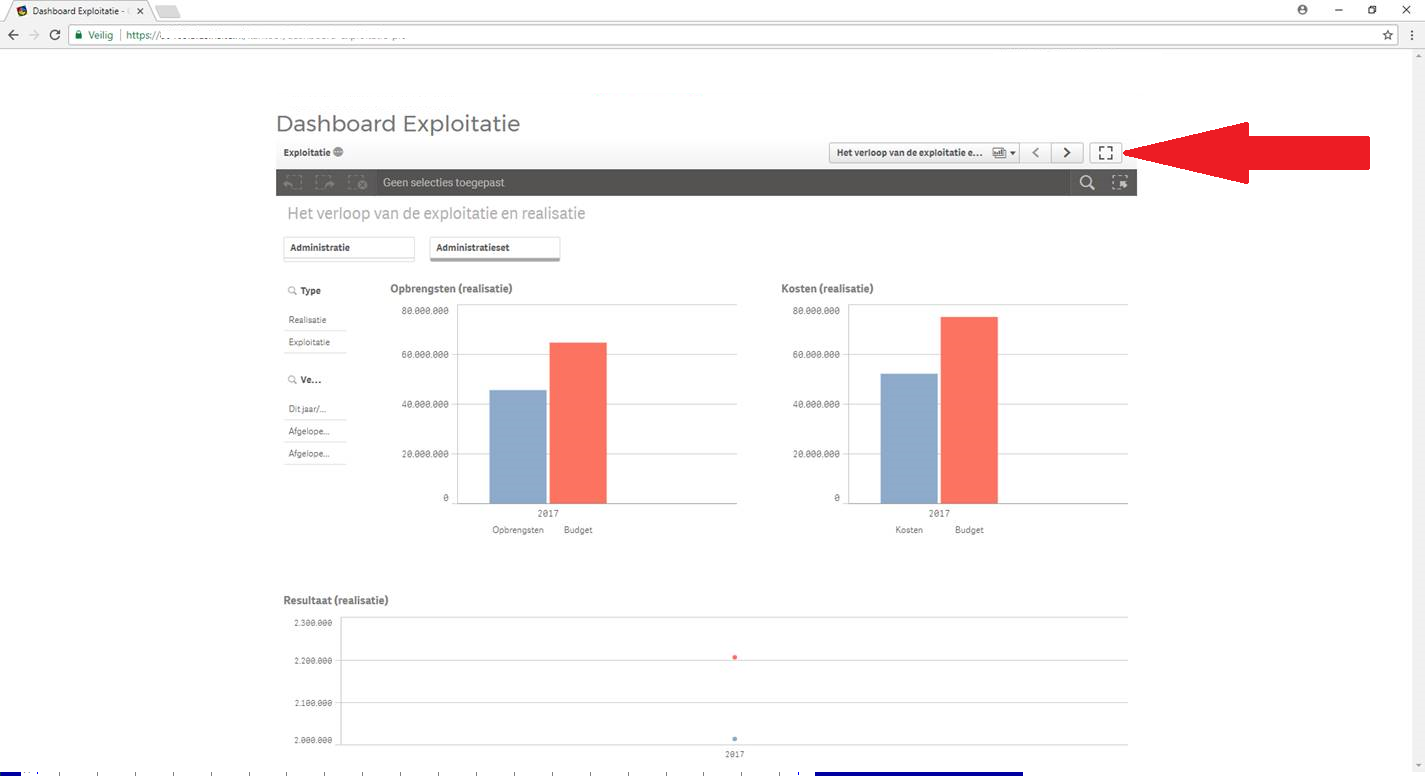Open the selections tool icon
This screenshot has width=1425, height=776.
coord(1119,183)
